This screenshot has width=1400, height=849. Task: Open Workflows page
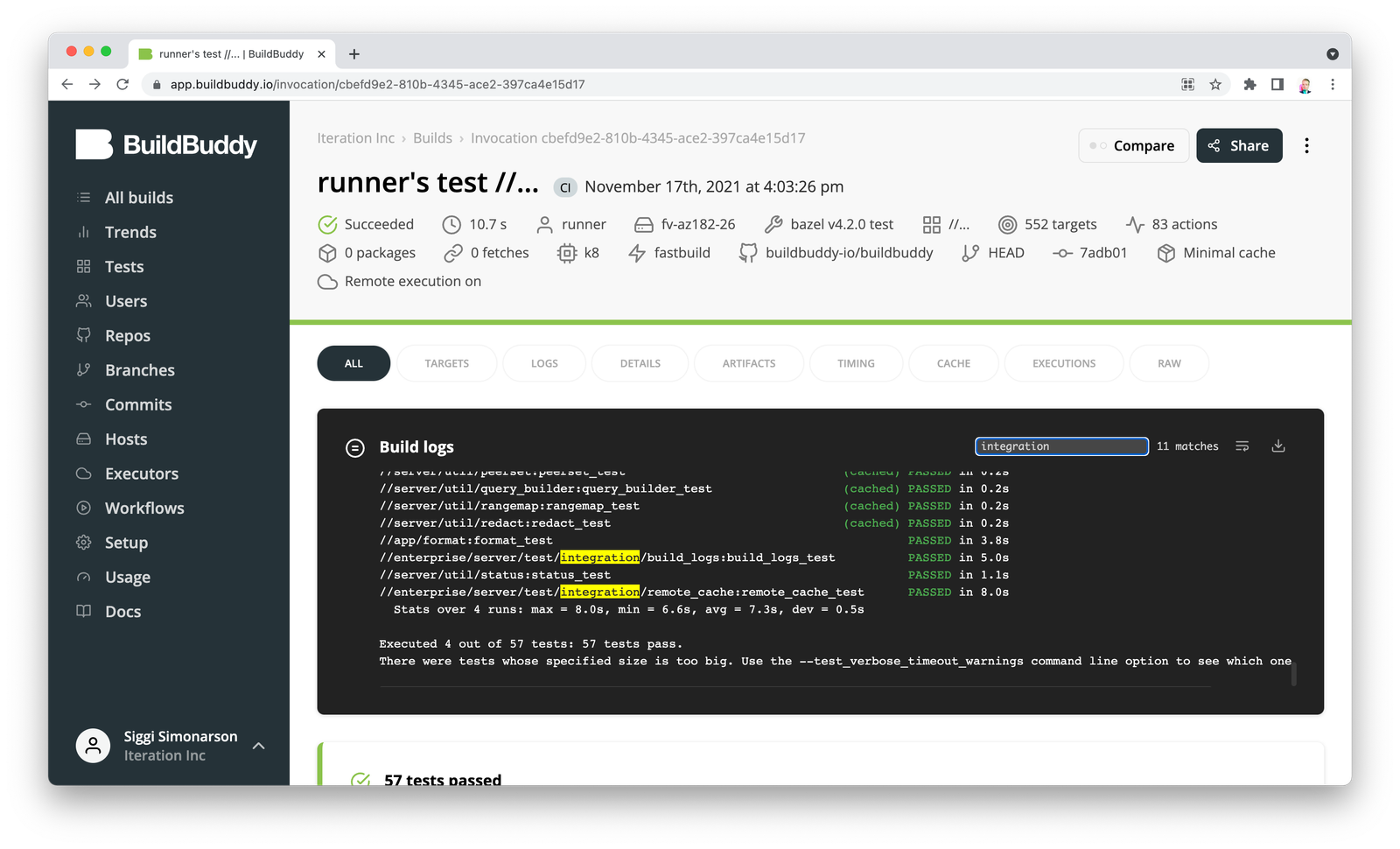(x=144, y=509)
